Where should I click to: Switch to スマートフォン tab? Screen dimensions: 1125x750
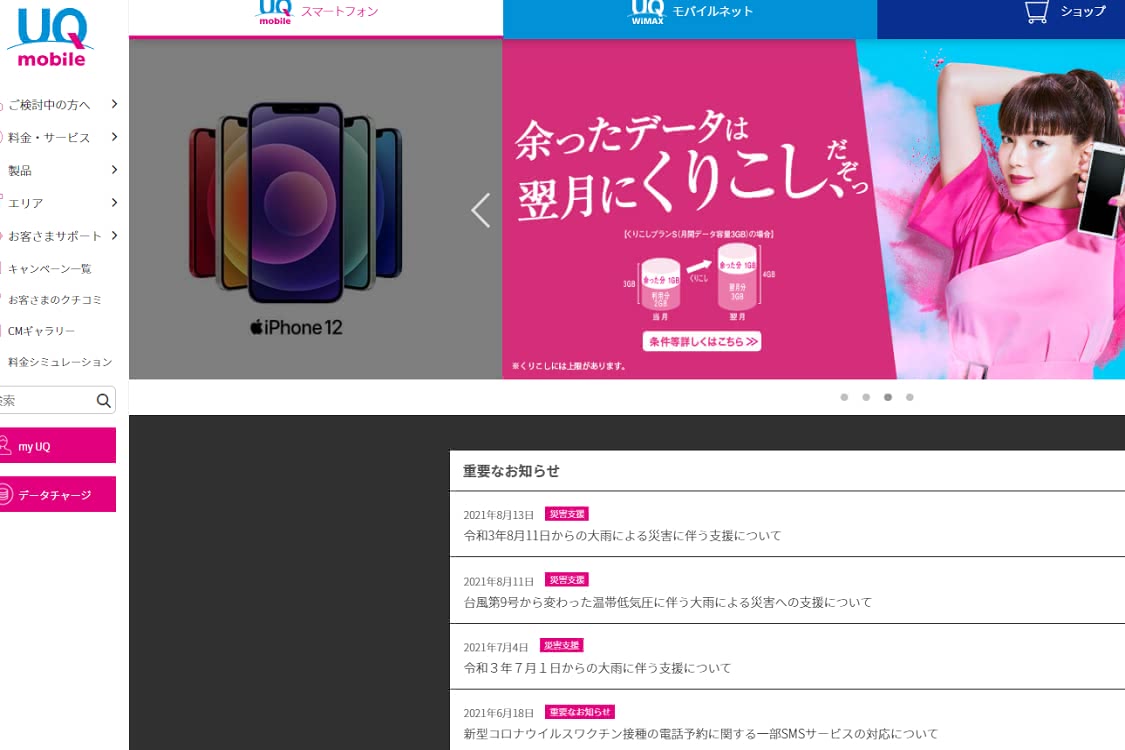click(x=316, y=18)
